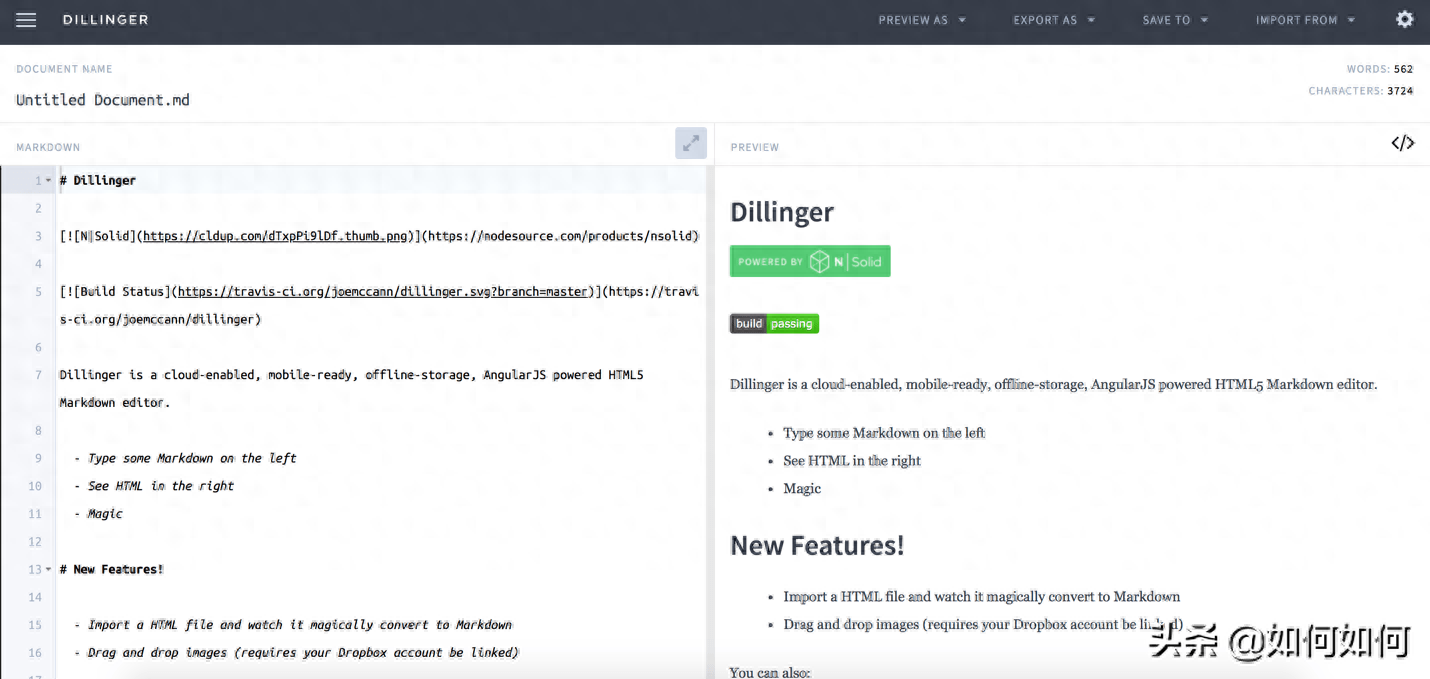Click 'Dillinger is a cloud-enabled' paragraph in preview
Viewport: 1430px width, 679px height.
(1053, 384)
